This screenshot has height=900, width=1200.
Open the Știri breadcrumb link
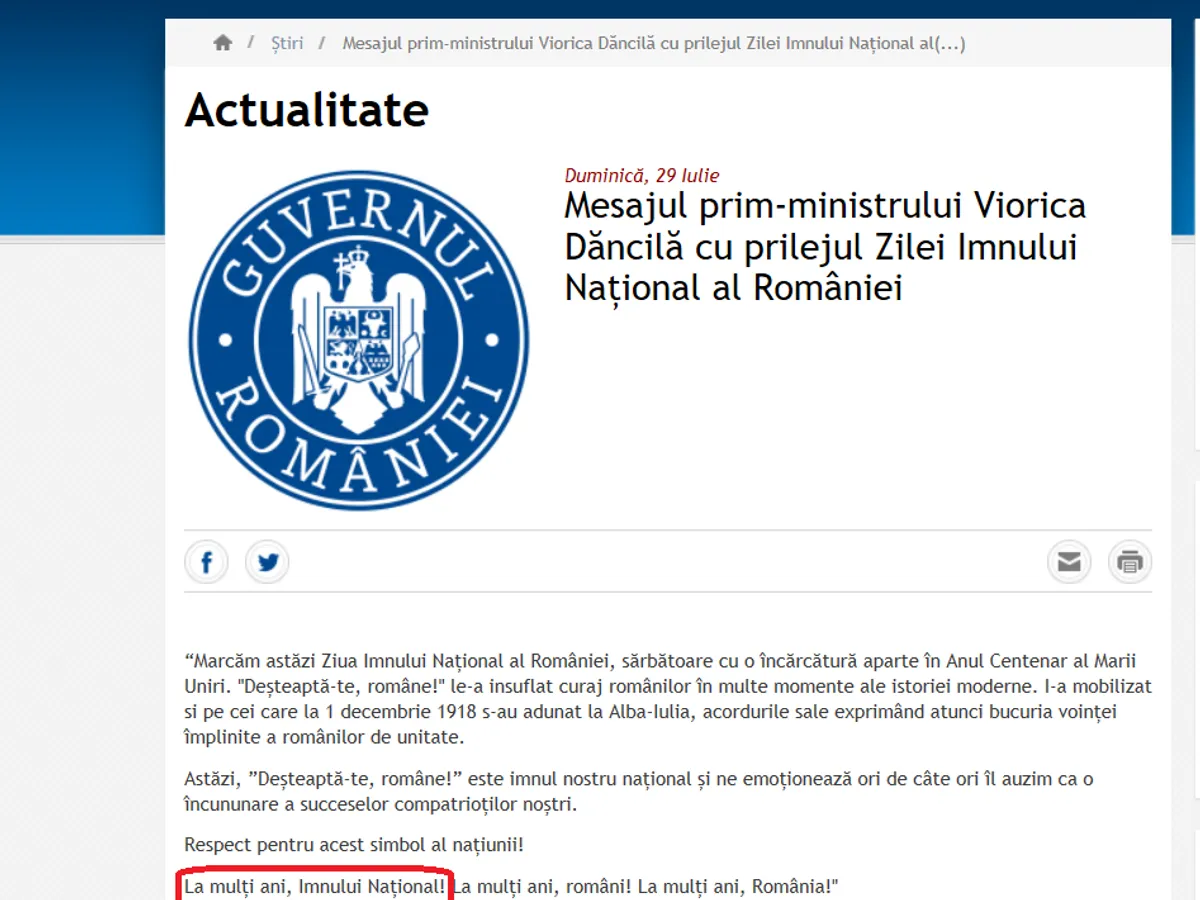point(287,43)
